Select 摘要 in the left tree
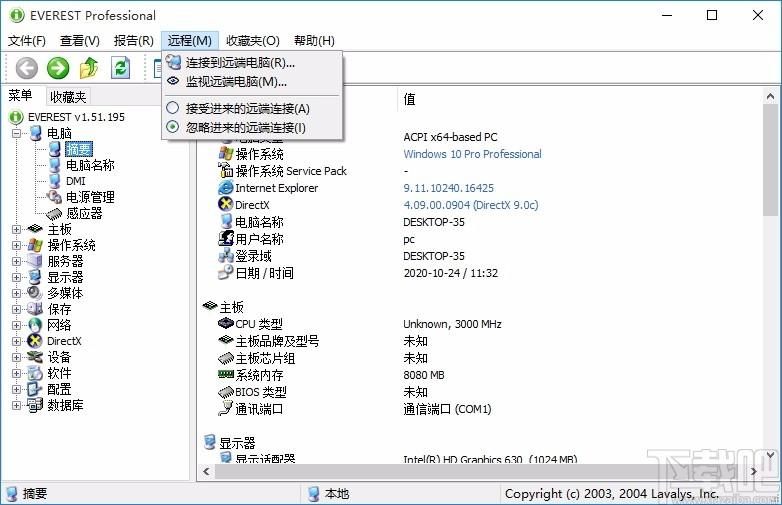Screen dimensions: 782x505 tap(79, 149)
